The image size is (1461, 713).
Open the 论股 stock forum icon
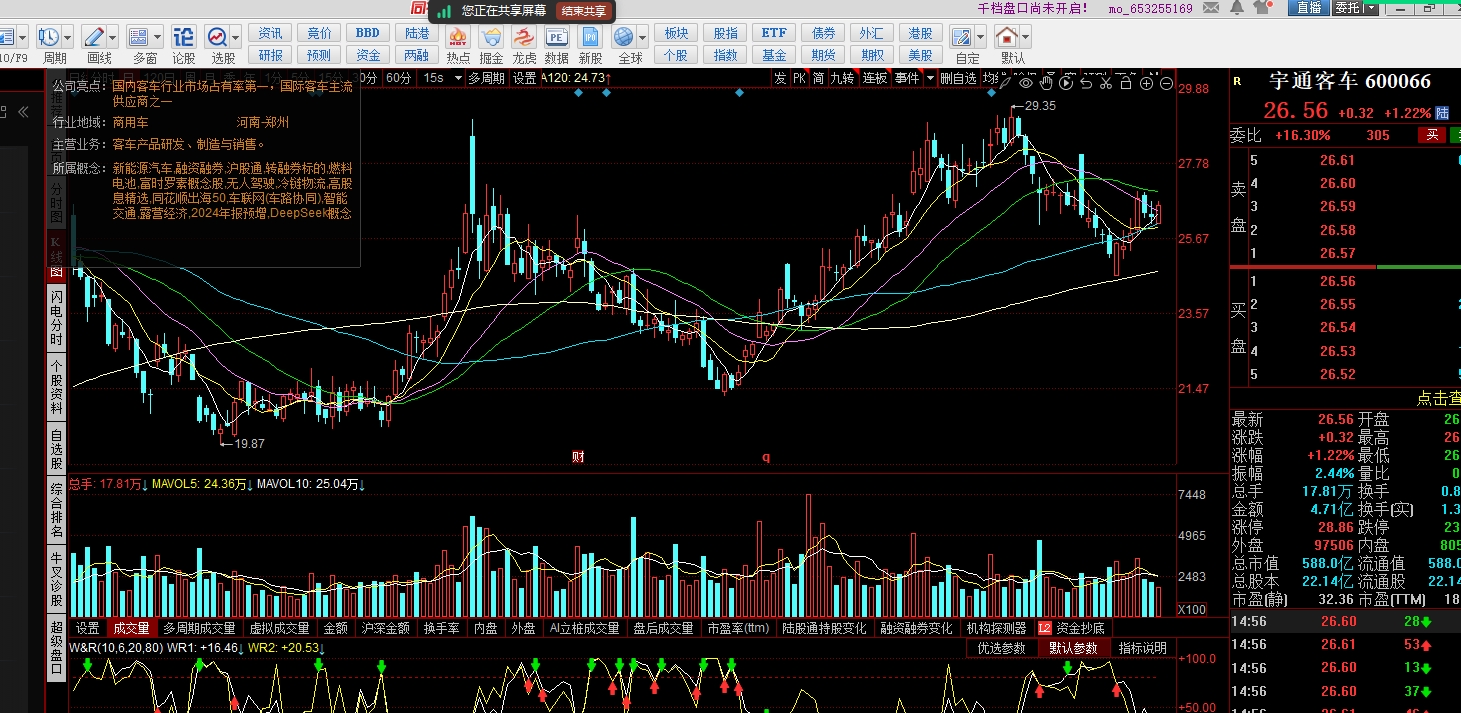click(183, 38)
